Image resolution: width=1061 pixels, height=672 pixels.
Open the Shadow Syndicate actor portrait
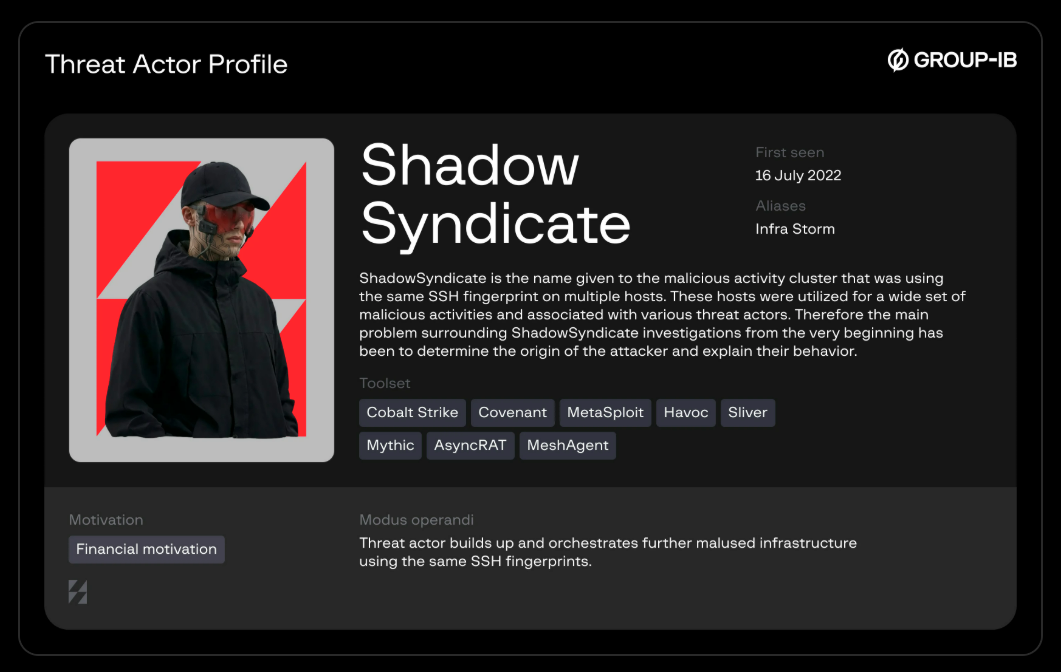201,300
